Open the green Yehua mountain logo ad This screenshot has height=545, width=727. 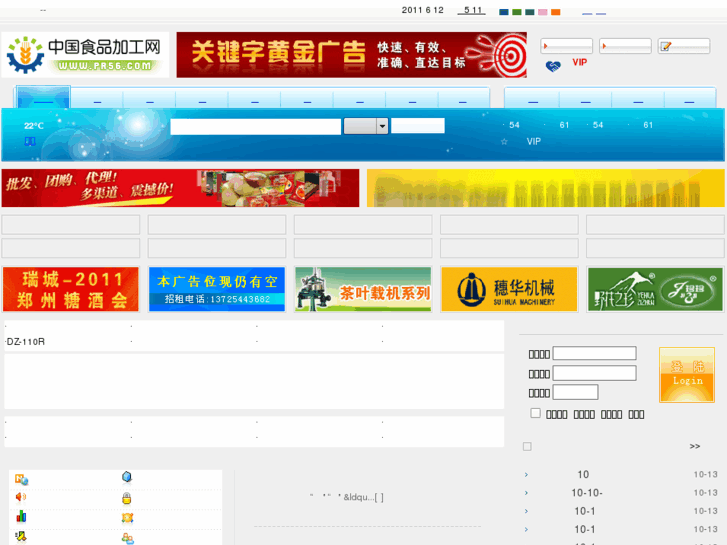click(x=655, y=289)
